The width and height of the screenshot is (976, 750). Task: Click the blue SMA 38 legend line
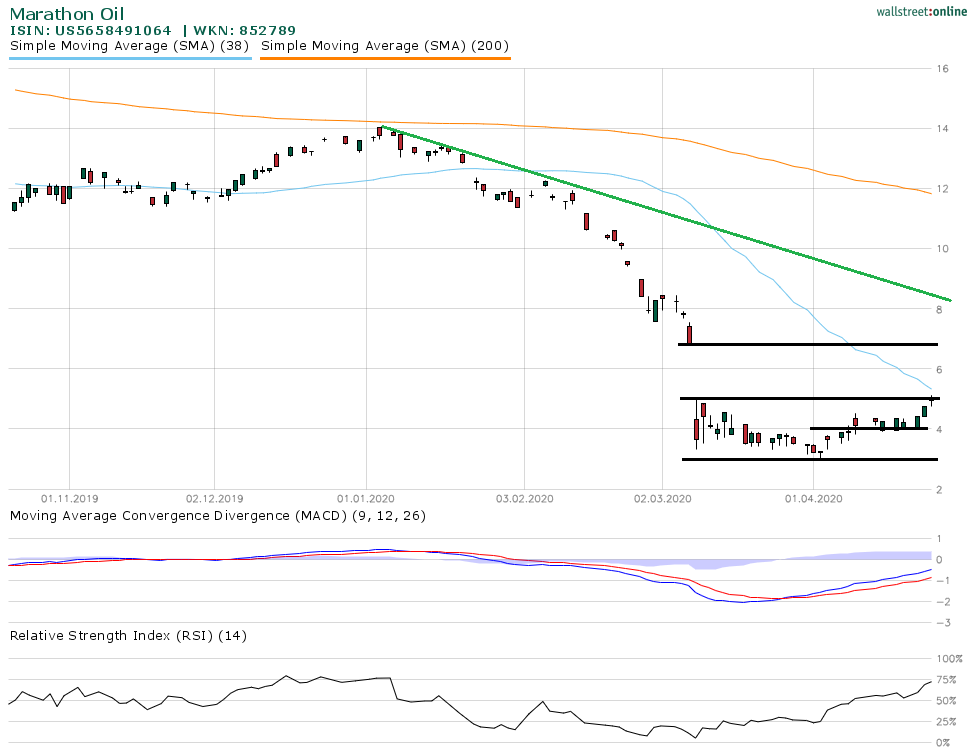coord(130,58)
